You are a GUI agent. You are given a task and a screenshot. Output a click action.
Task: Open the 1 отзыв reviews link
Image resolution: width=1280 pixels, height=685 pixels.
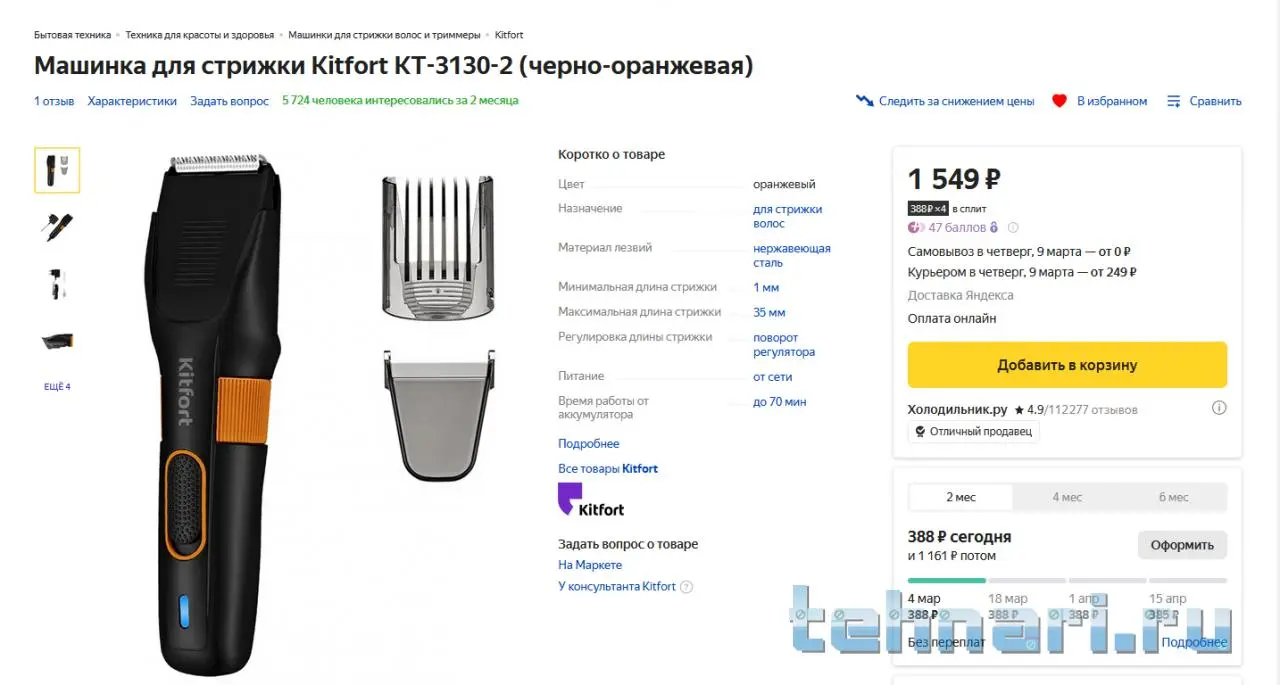click(x=54, y=101)
